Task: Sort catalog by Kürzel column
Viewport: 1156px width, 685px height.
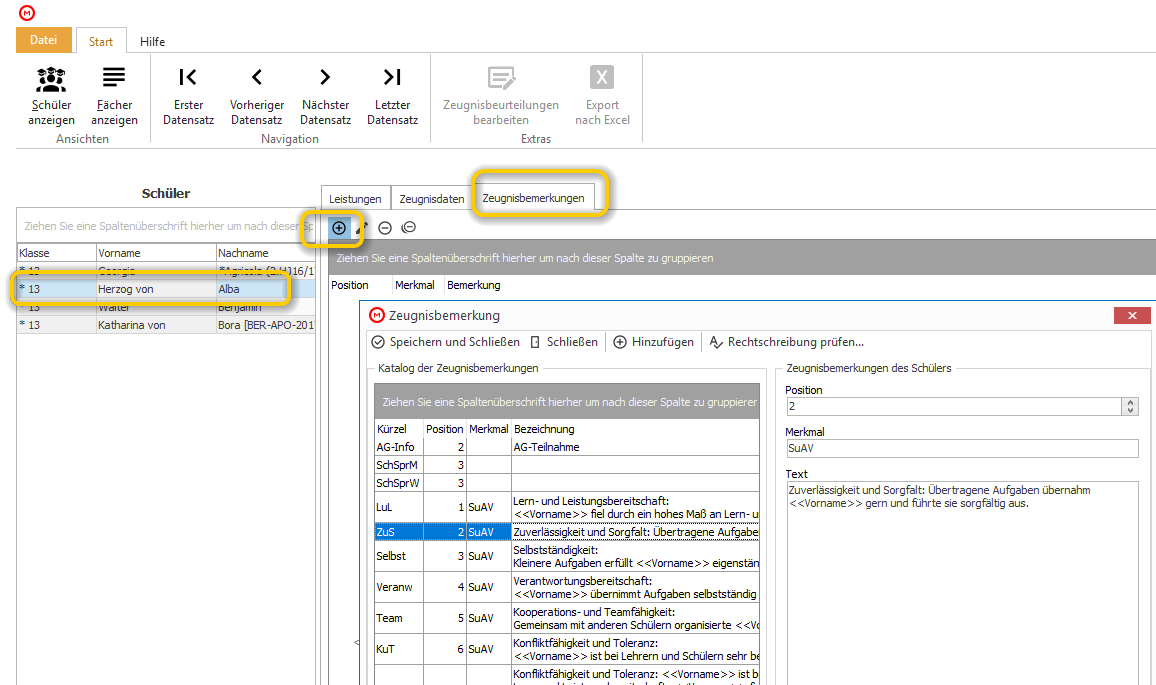Action: coord(399,429)
